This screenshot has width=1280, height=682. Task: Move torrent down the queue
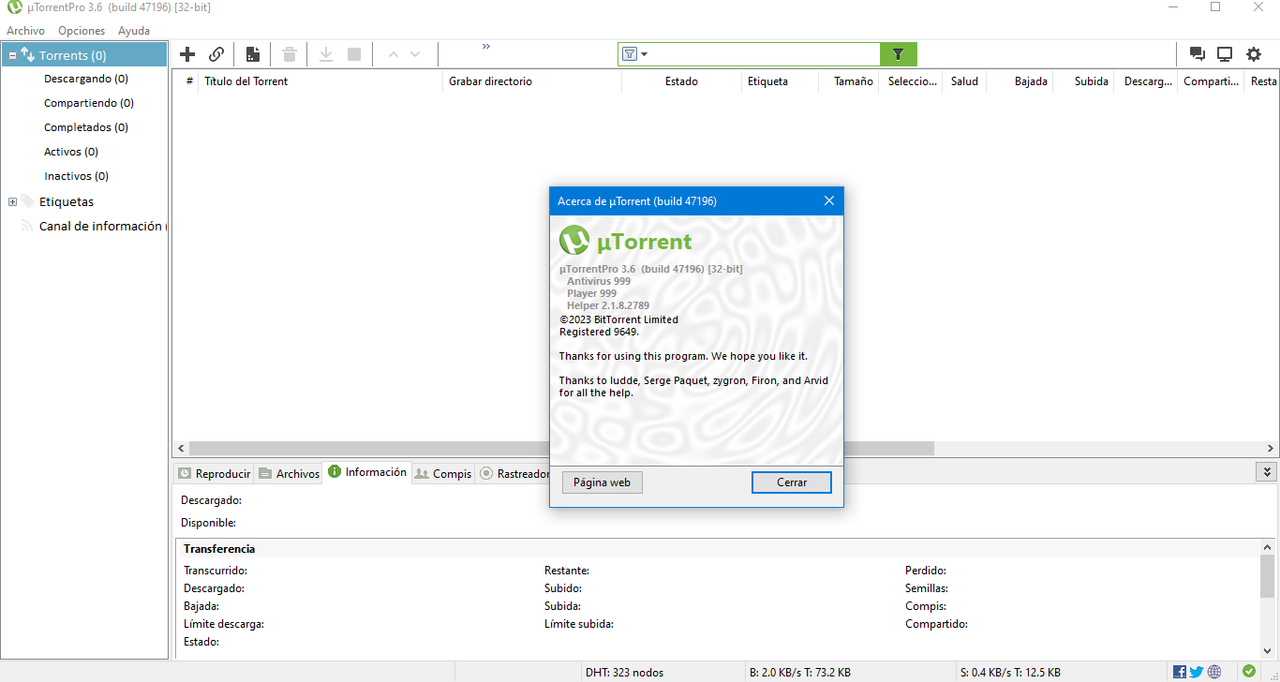coord(415,54)
